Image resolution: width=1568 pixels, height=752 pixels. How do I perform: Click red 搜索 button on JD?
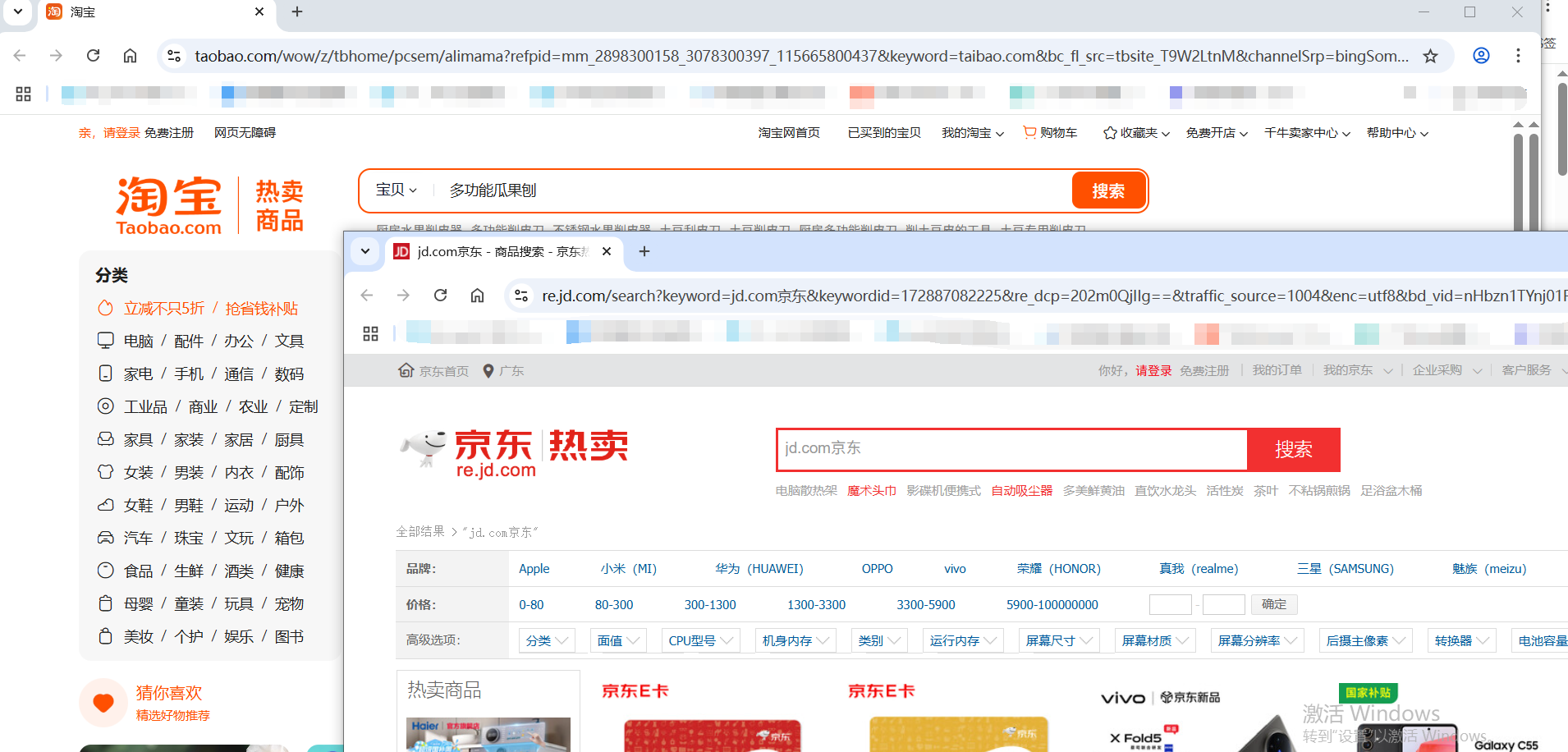(x=1294, y=450)
